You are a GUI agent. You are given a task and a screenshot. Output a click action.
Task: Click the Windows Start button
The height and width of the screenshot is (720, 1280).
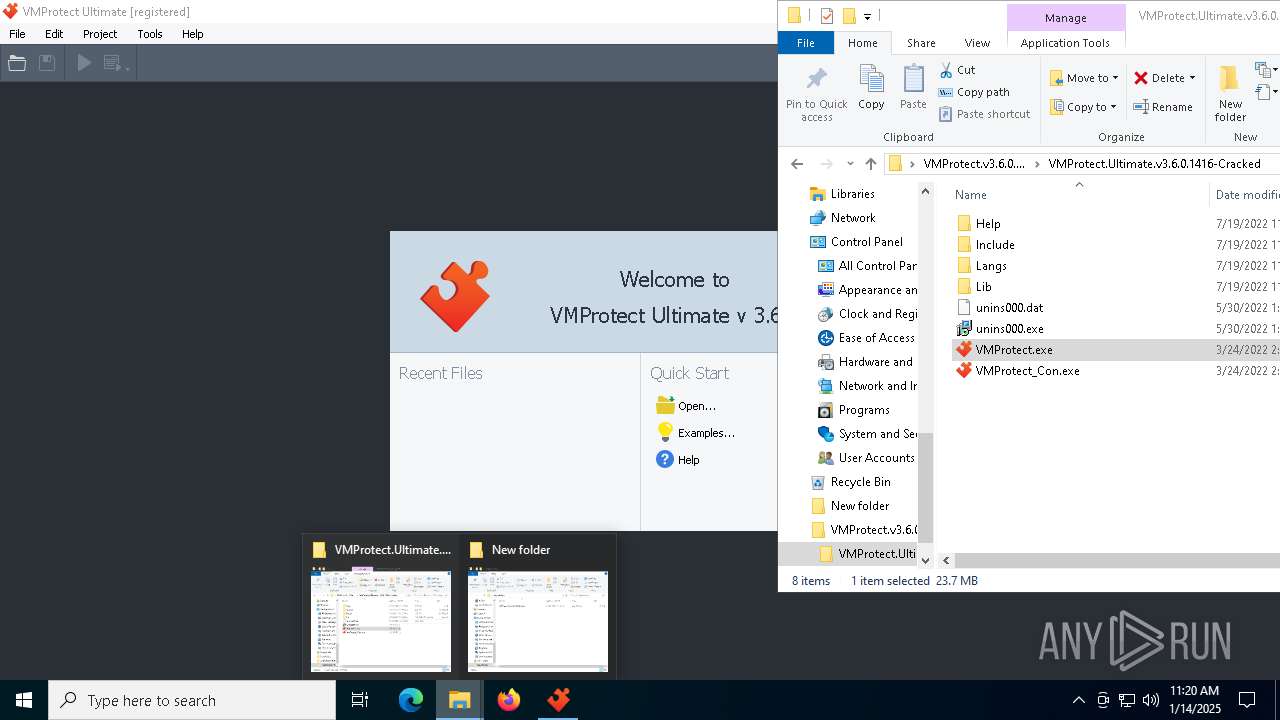tap(24, 700)
